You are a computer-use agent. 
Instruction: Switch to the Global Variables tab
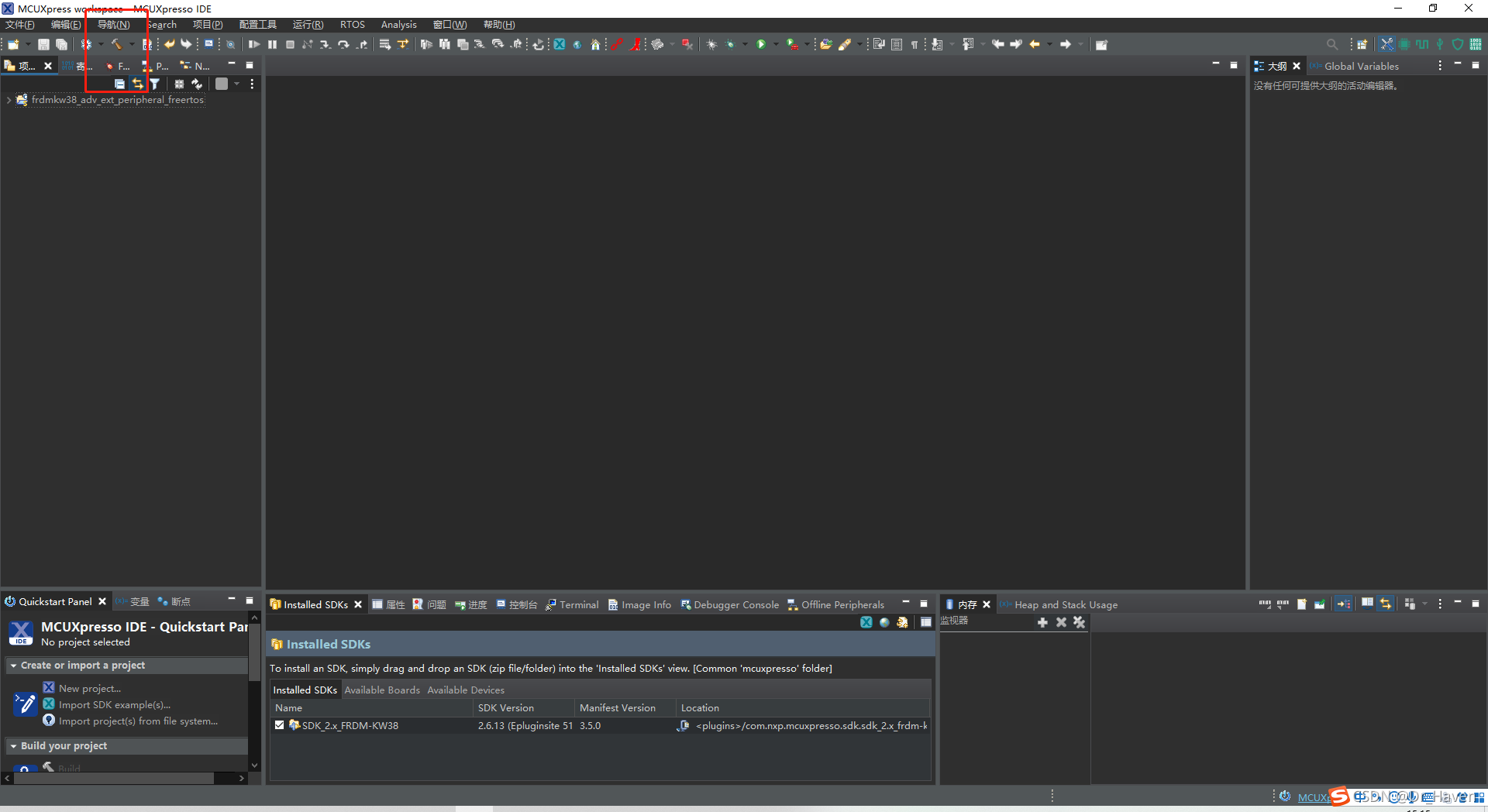(1354, 66)
